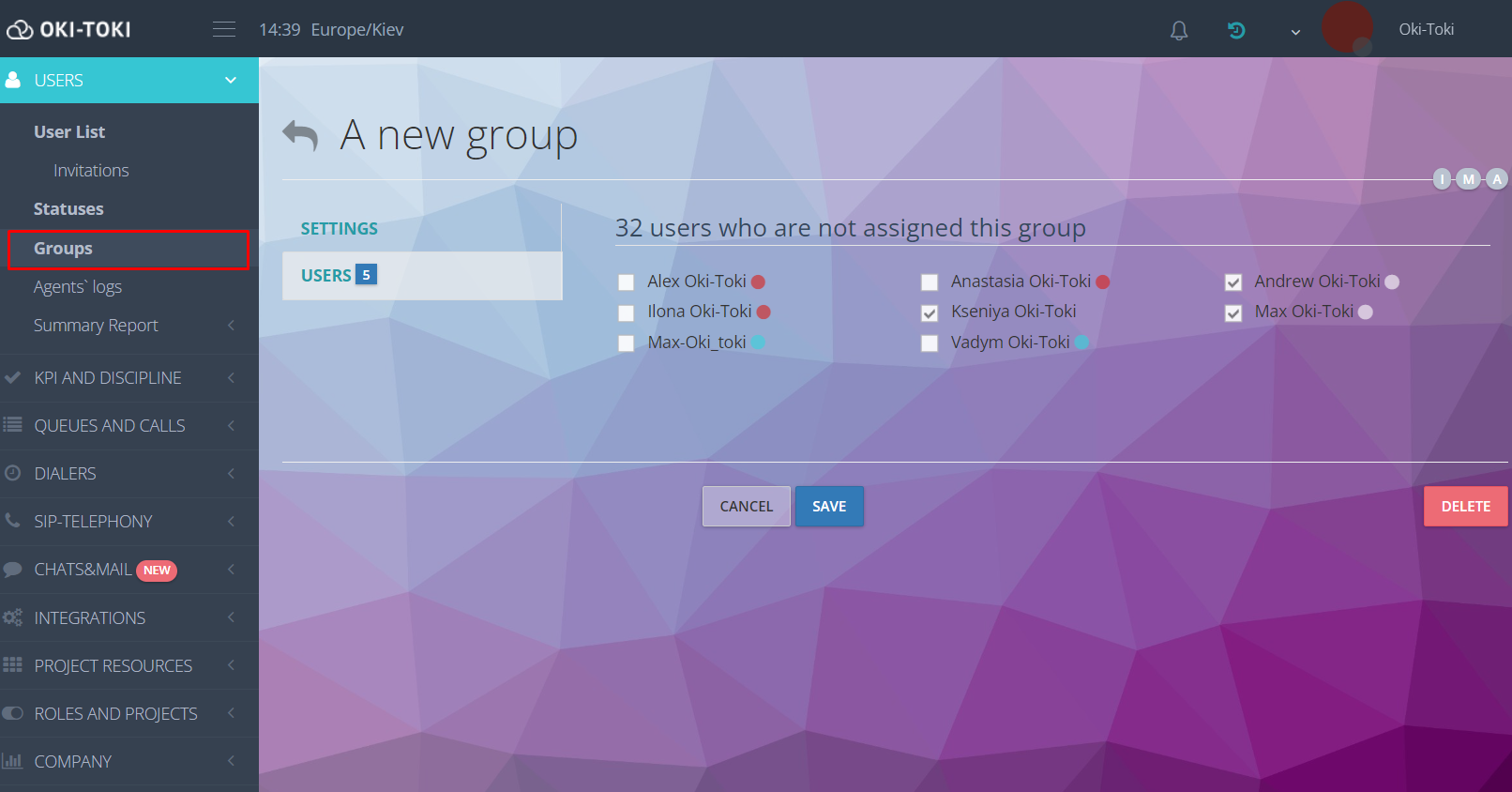1512x792 pixels.
Task: Open notifications bell icon
Action: [1179, 30]
